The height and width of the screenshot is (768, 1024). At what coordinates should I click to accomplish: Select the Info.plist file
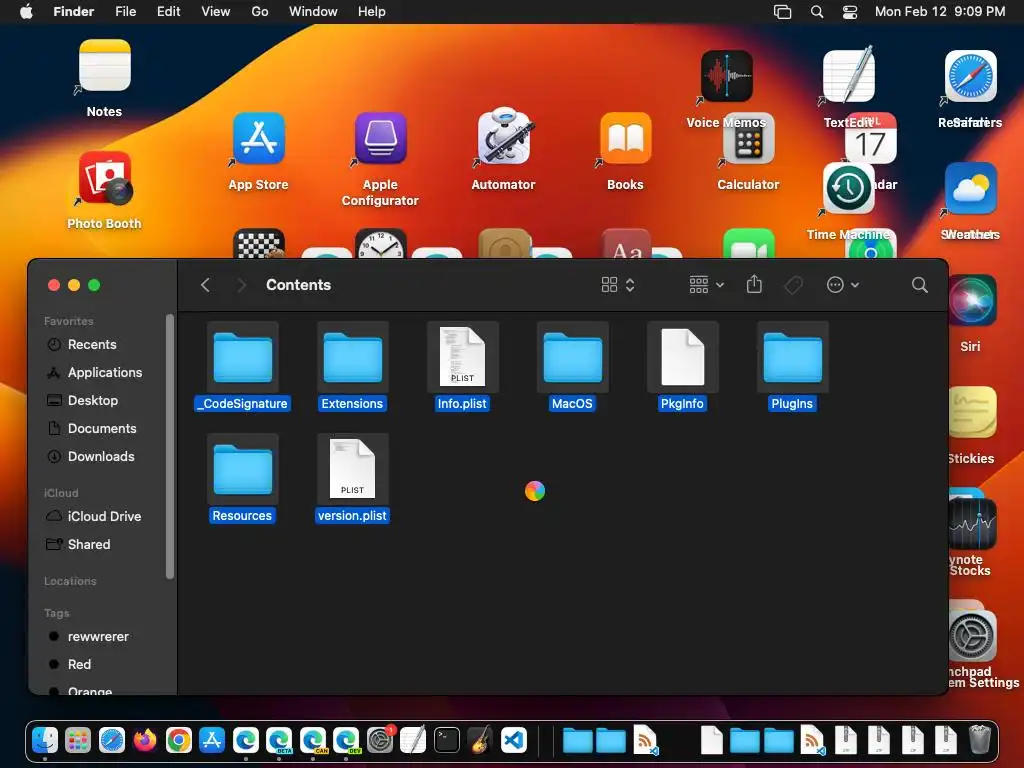coord(462,367)
